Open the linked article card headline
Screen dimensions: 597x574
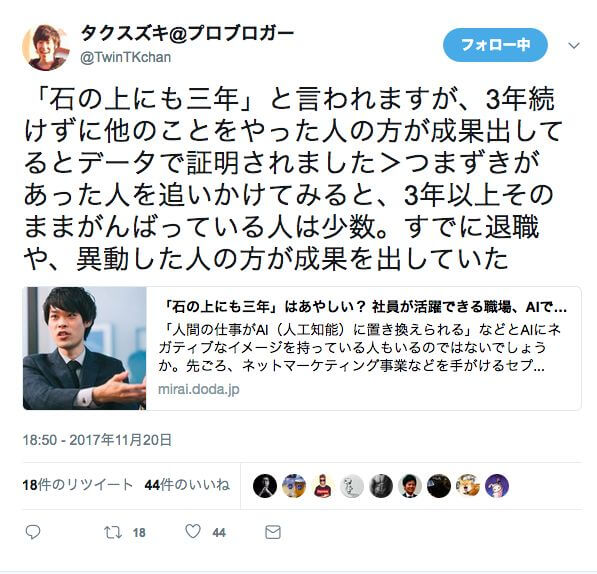(364, 307)
